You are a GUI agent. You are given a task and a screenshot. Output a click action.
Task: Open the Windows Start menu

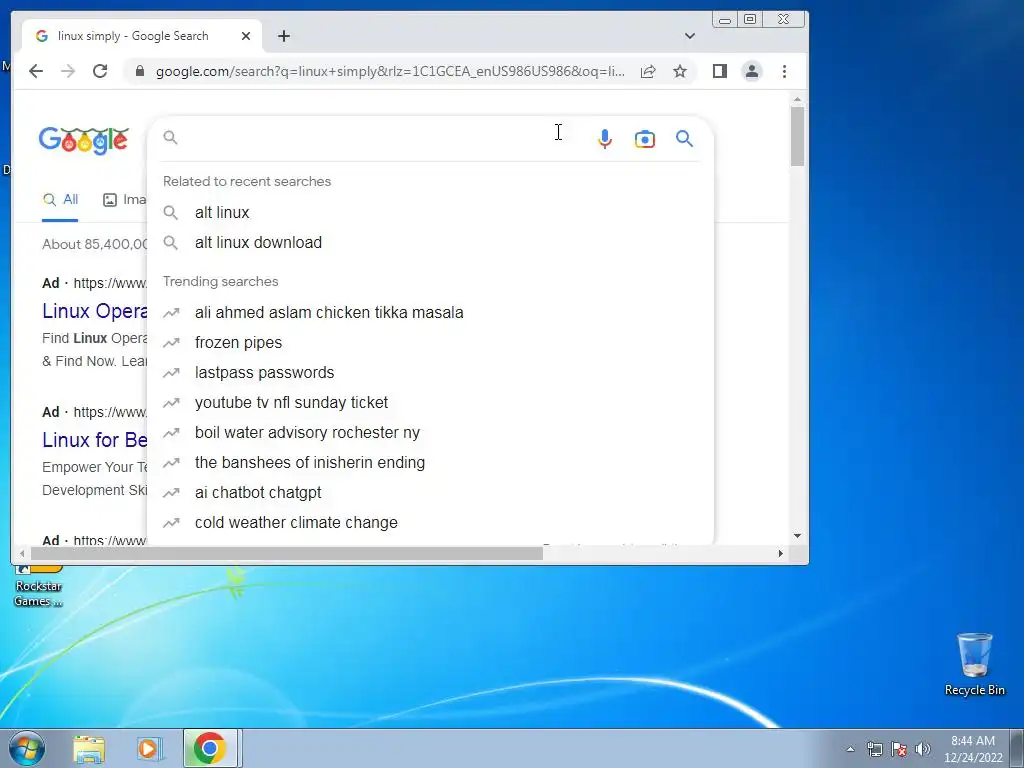tap(26, 748)
